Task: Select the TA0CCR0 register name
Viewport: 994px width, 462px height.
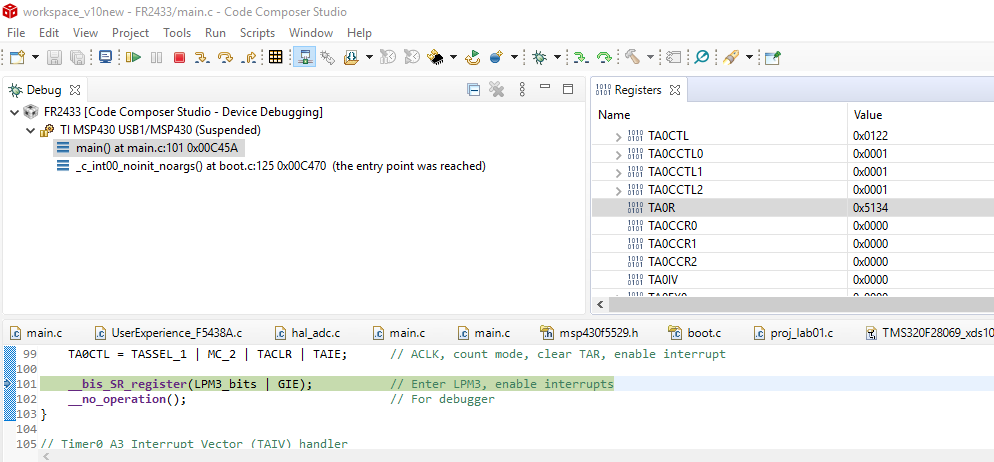Action: pos(673,226)
